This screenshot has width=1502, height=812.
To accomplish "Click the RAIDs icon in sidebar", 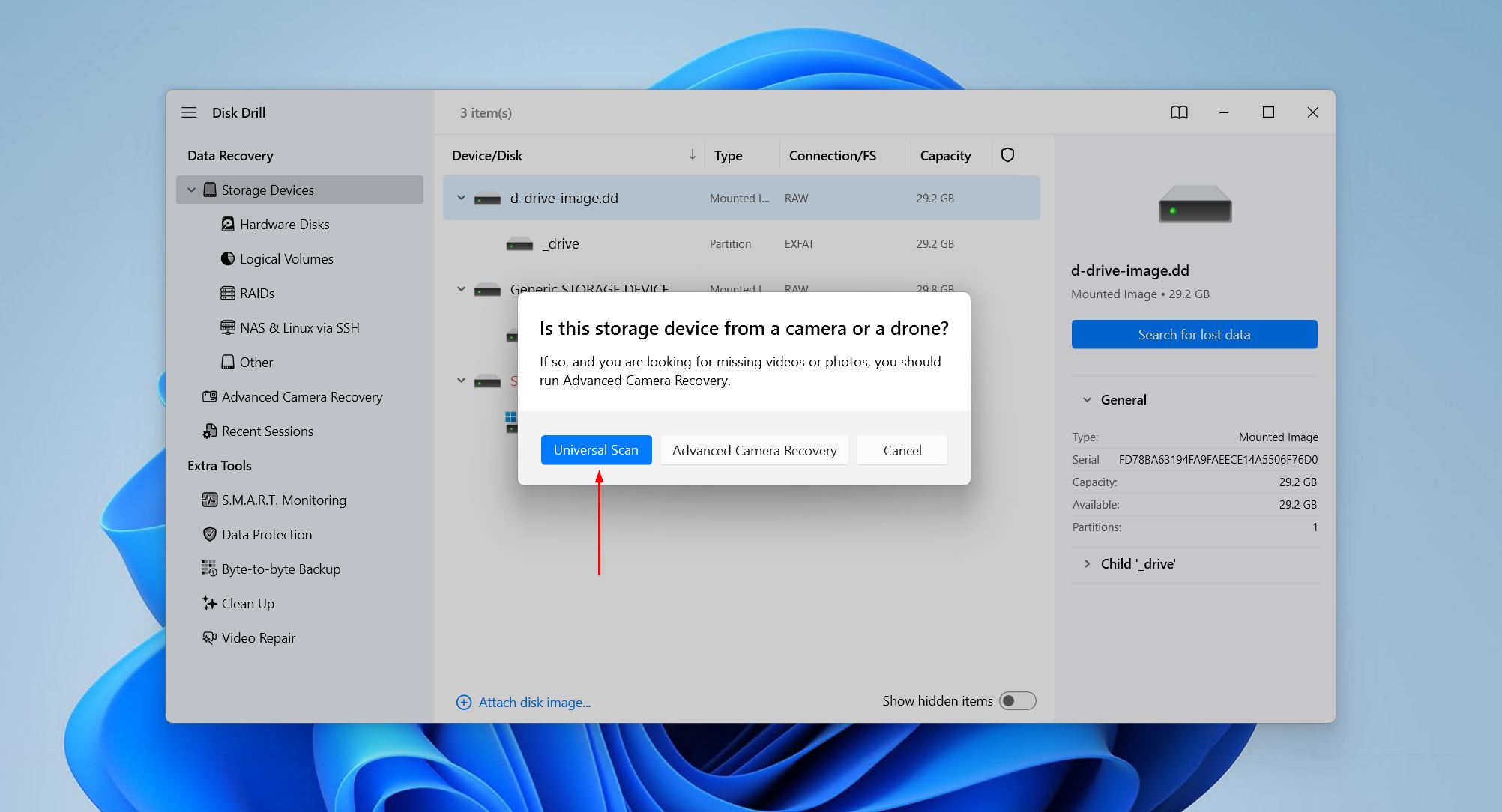I will (x=228, y=293).
